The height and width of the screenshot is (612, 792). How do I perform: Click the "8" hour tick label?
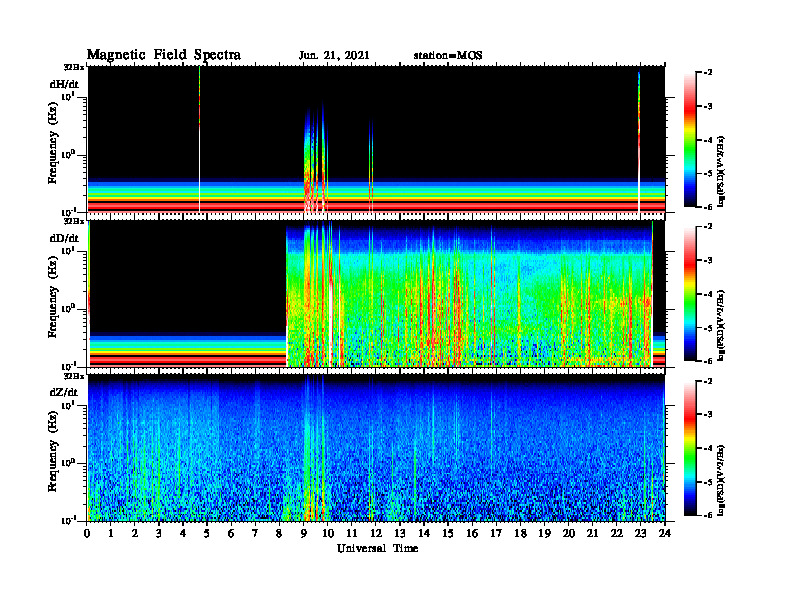pos(279,534)
